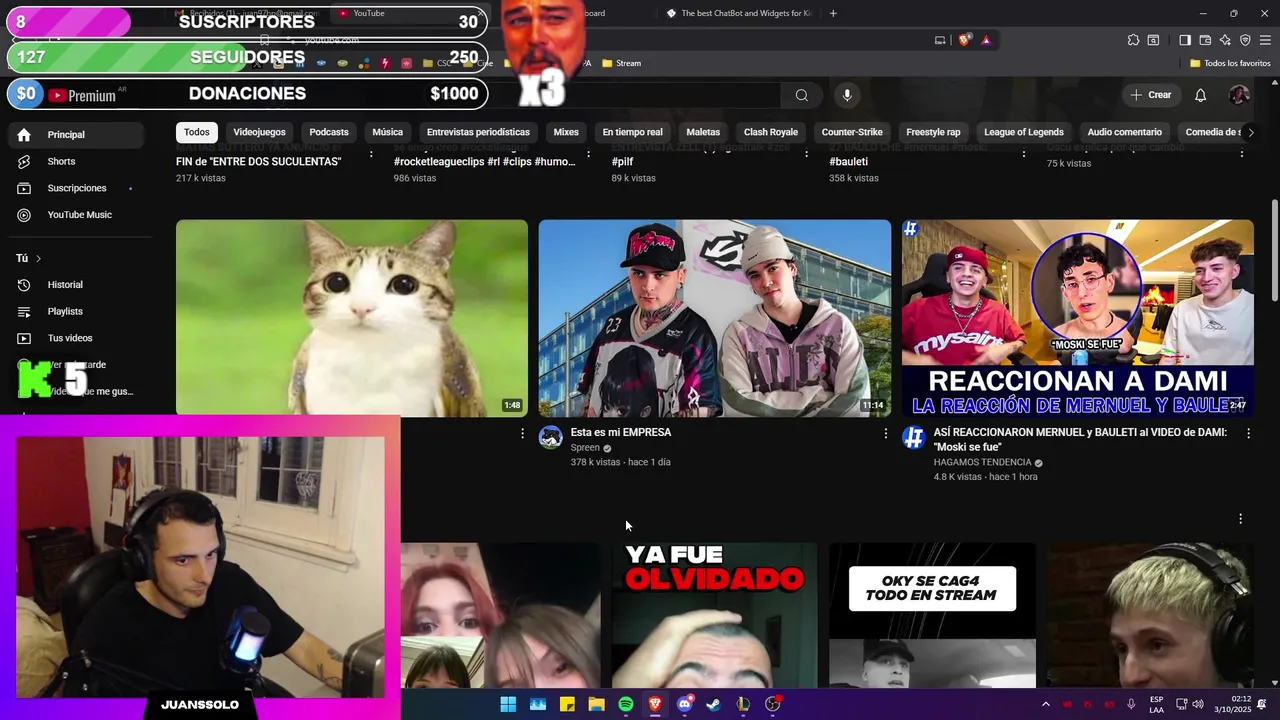Viewport: 1280px width, 720px height.
Task: Open League of Legends client from taskbar
Action: (x=743, y=704)
